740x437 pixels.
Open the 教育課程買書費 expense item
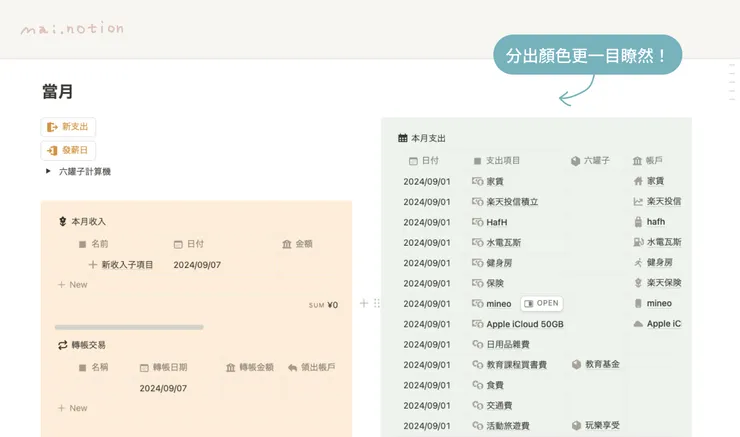click(x=516, y=365)
